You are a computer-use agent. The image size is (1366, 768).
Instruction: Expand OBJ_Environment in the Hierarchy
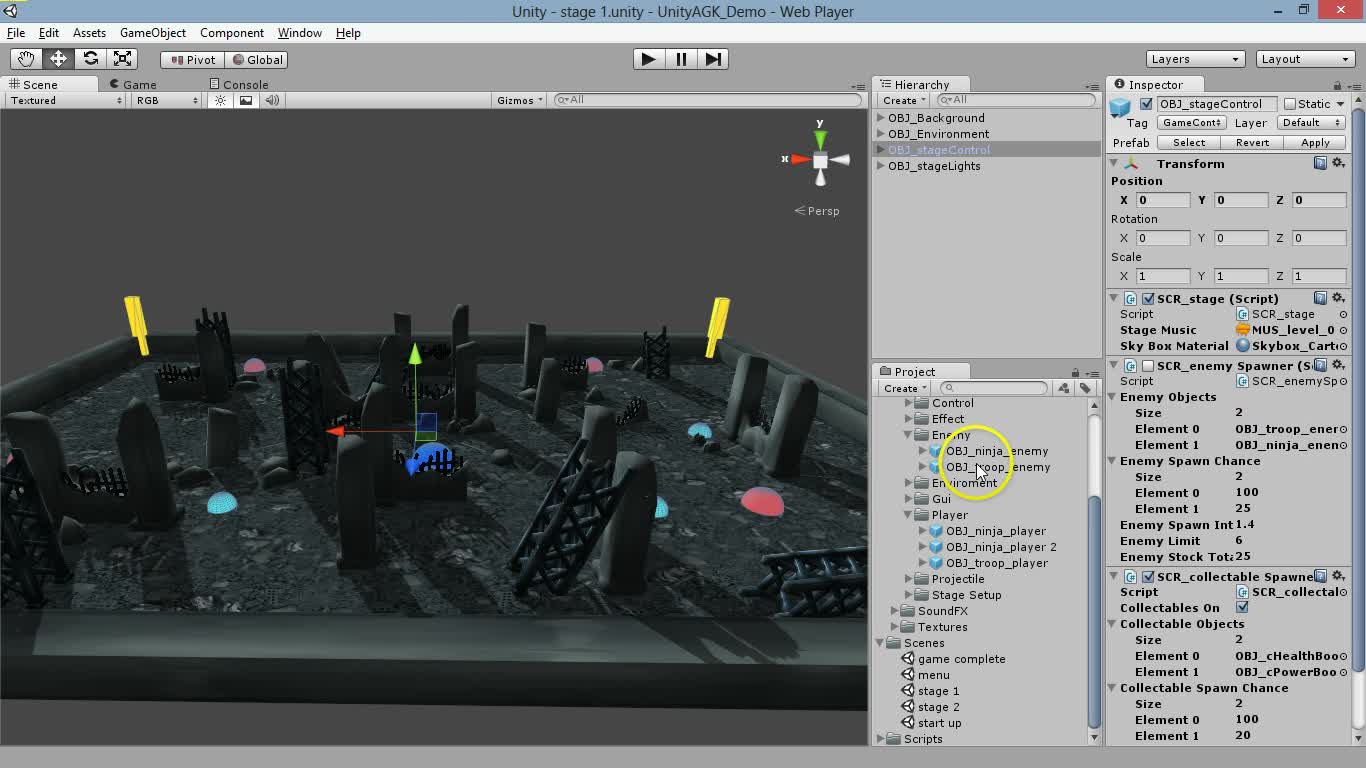pos(879,133)
